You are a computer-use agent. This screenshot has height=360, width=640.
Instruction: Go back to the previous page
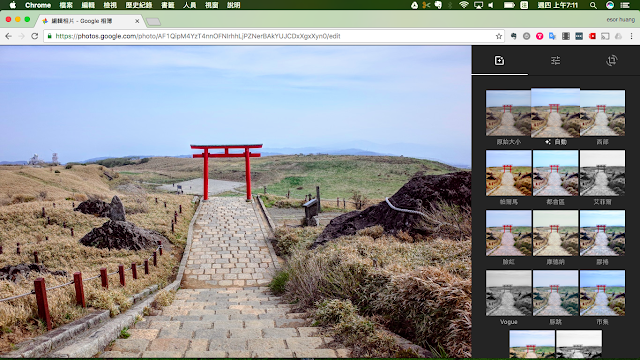click(x=9, y=36)
